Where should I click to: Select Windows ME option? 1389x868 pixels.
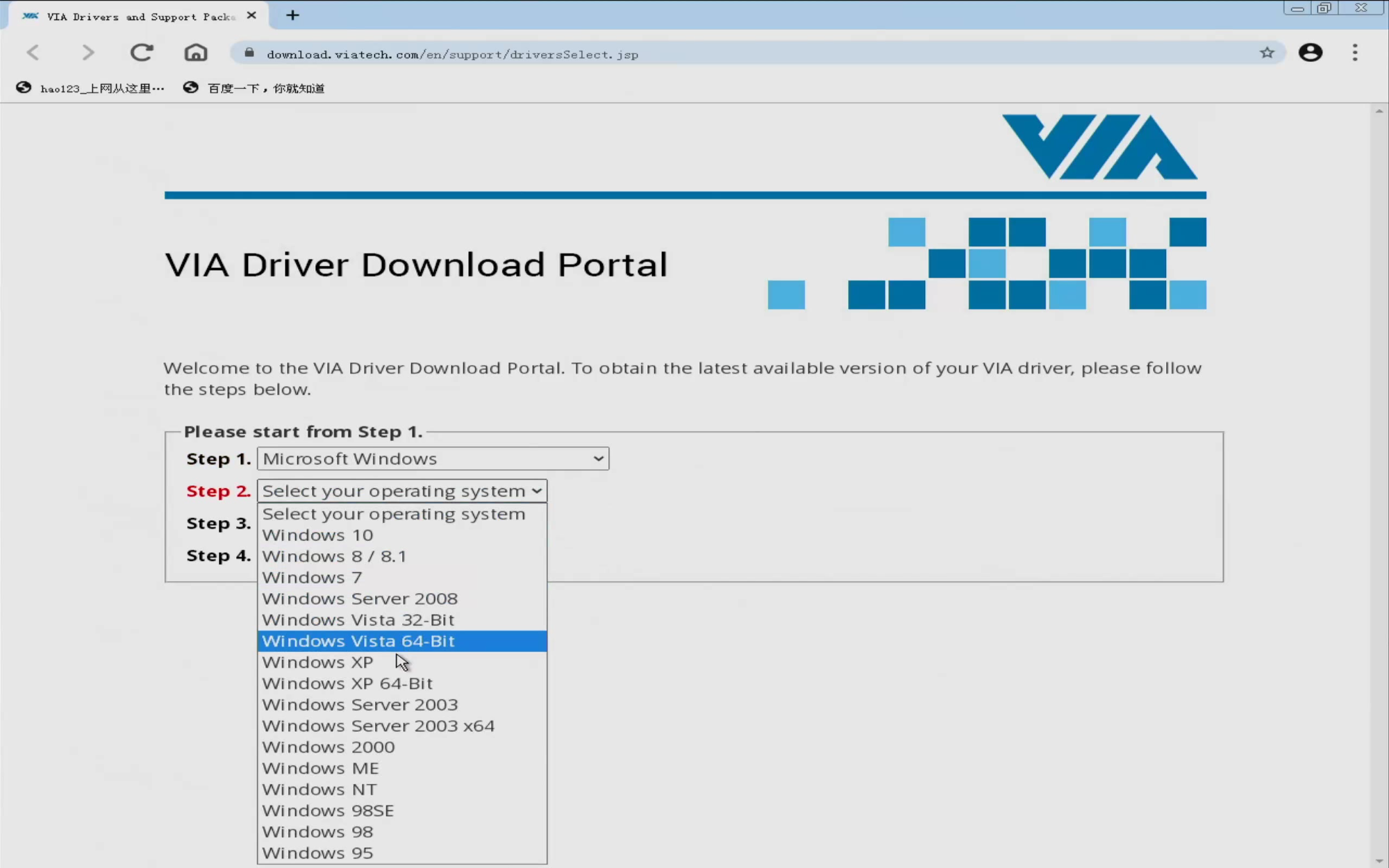(402, 769)
